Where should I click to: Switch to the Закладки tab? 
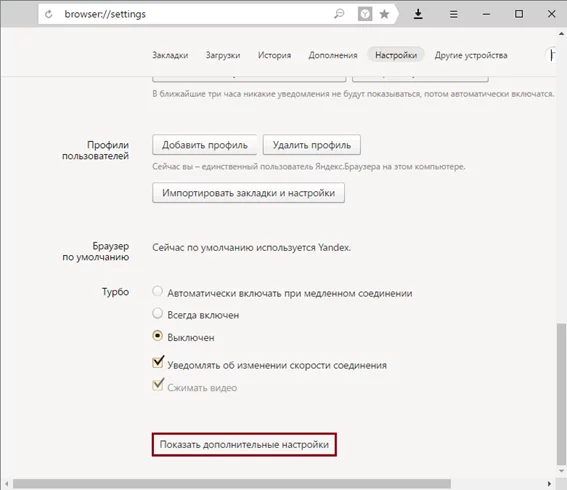170,55
